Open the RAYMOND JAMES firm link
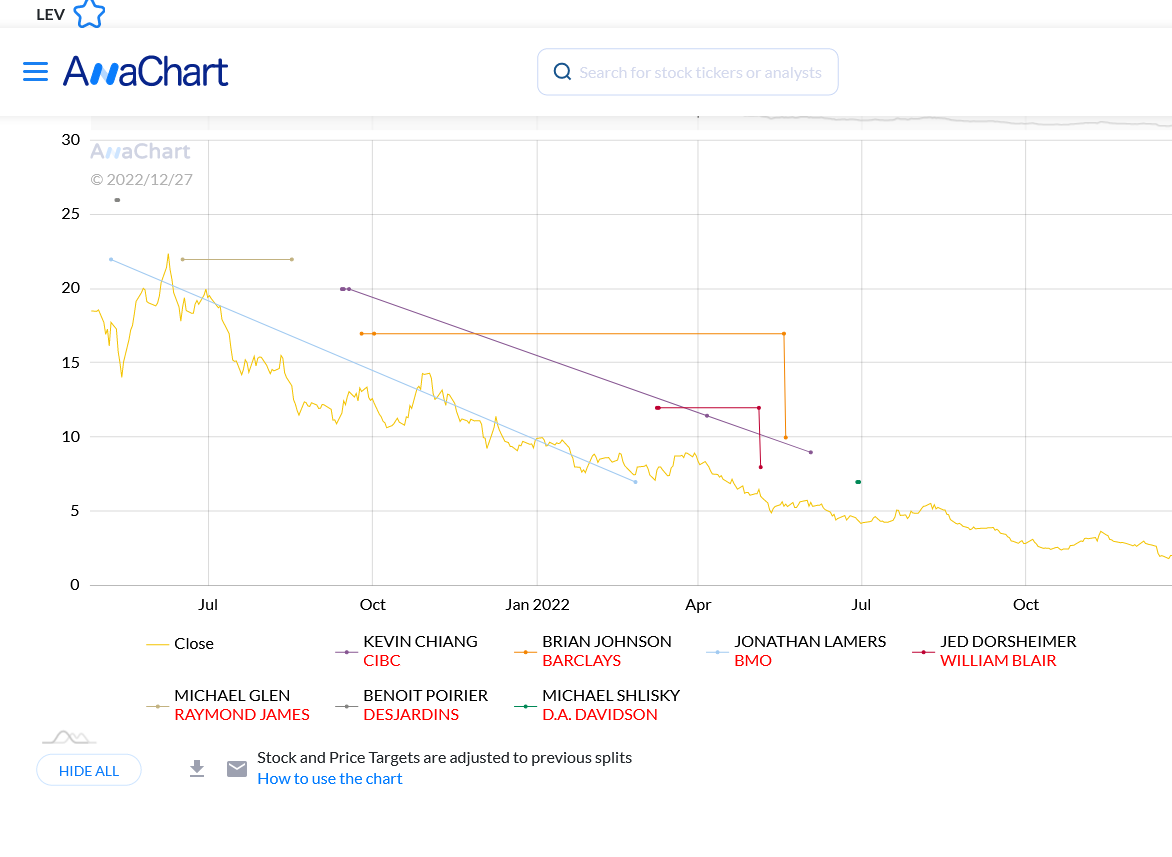Image resolution: width=1172 pixels, height=857 pixels. click(x=241, y=714)
